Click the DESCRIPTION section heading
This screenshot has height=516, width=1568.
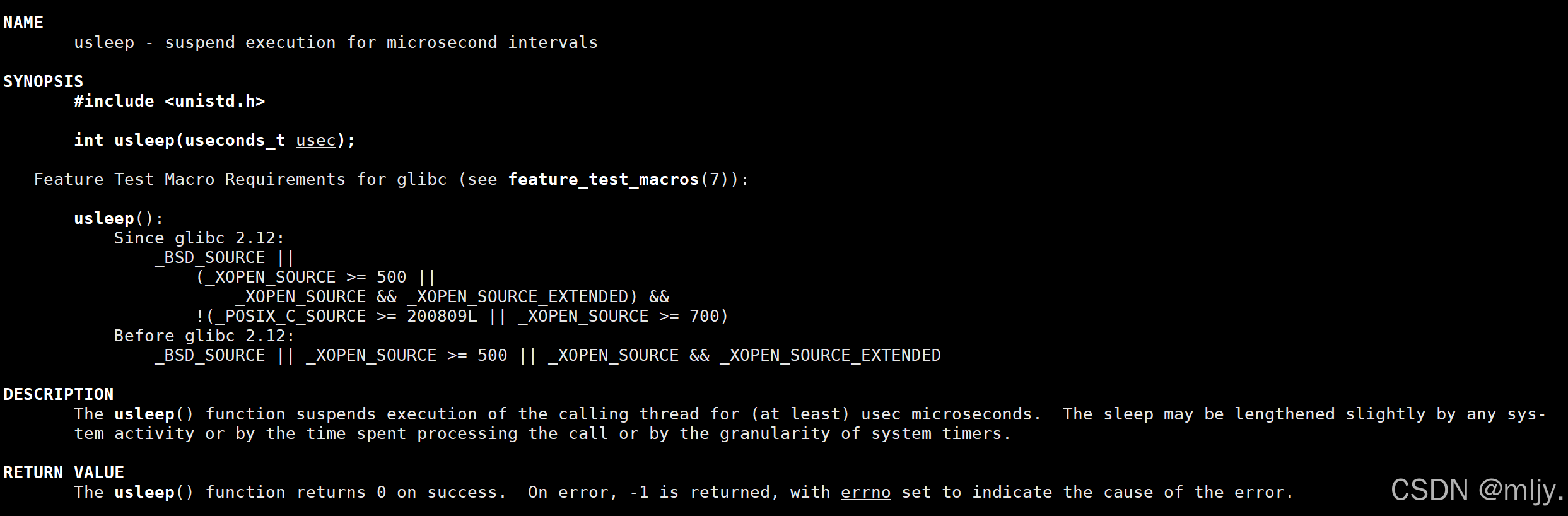click(x=59, y=394)
